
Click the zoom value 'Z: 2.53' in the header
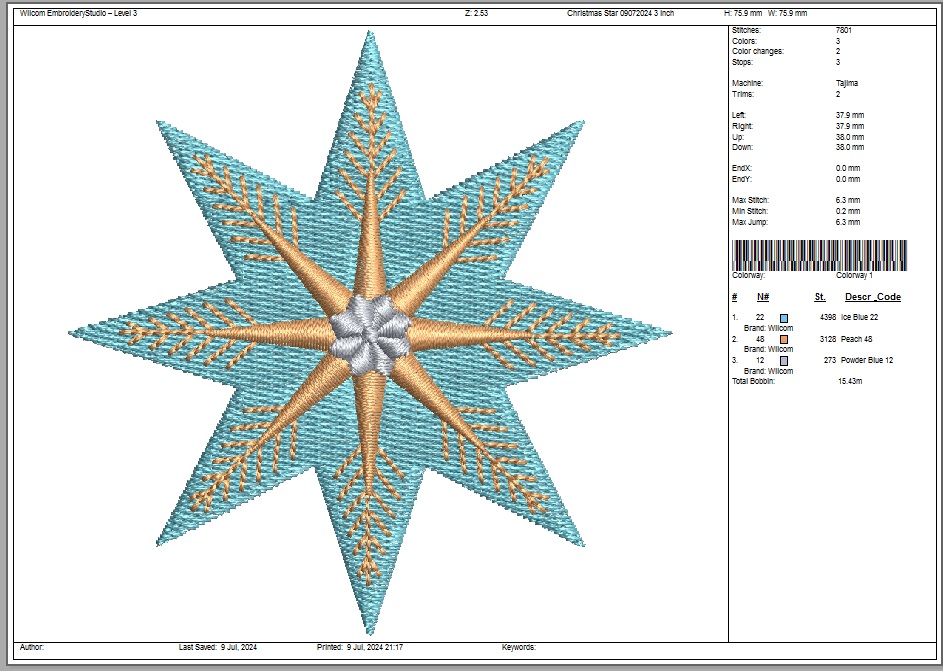477,14
